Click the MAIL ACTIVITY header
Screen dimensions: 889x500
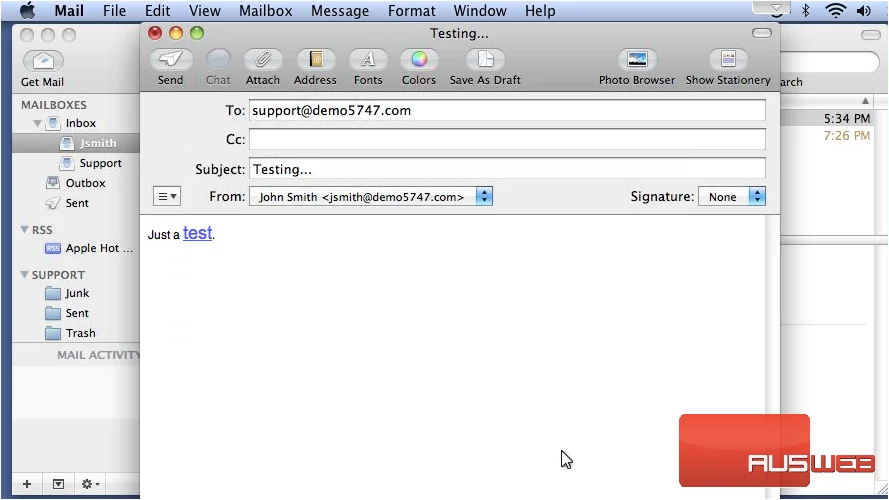pos(98,355)
